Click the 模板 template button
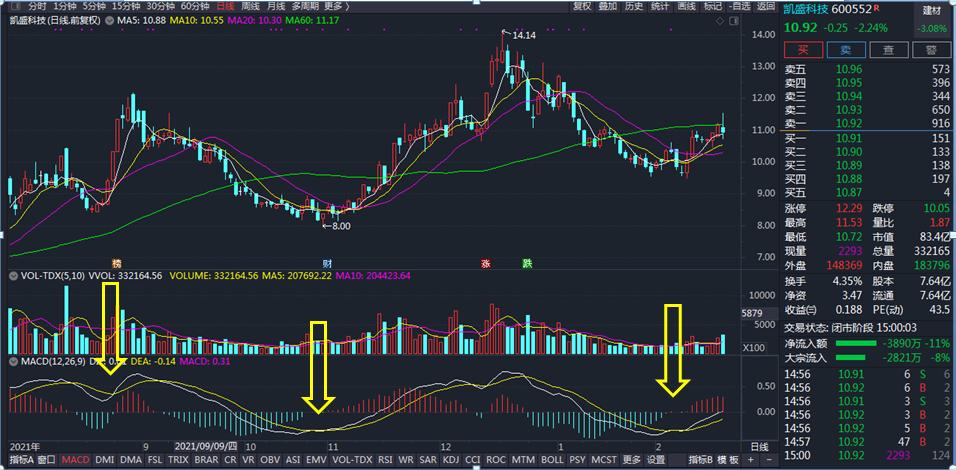Viewport: 956px width, 470px height. 728,459
